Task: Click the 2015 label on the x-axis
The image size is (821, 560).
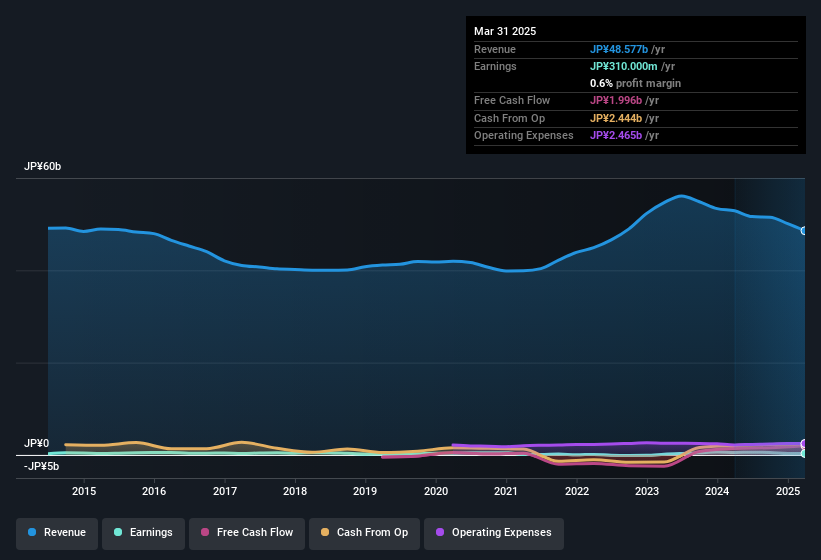Action: 84,491
